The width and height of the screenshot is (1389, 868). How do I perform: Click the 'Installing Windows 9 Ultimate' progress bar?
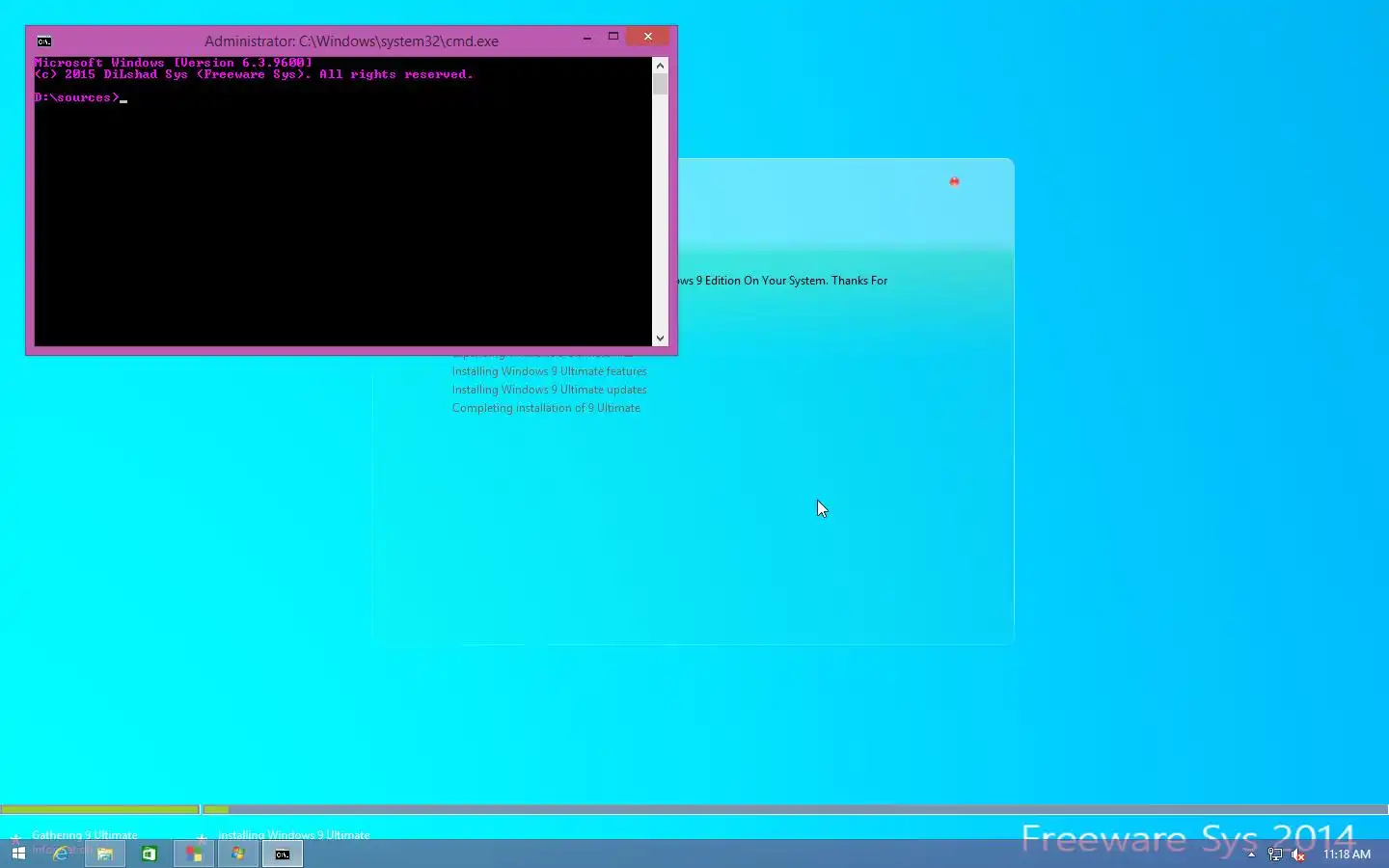(796, 809)
